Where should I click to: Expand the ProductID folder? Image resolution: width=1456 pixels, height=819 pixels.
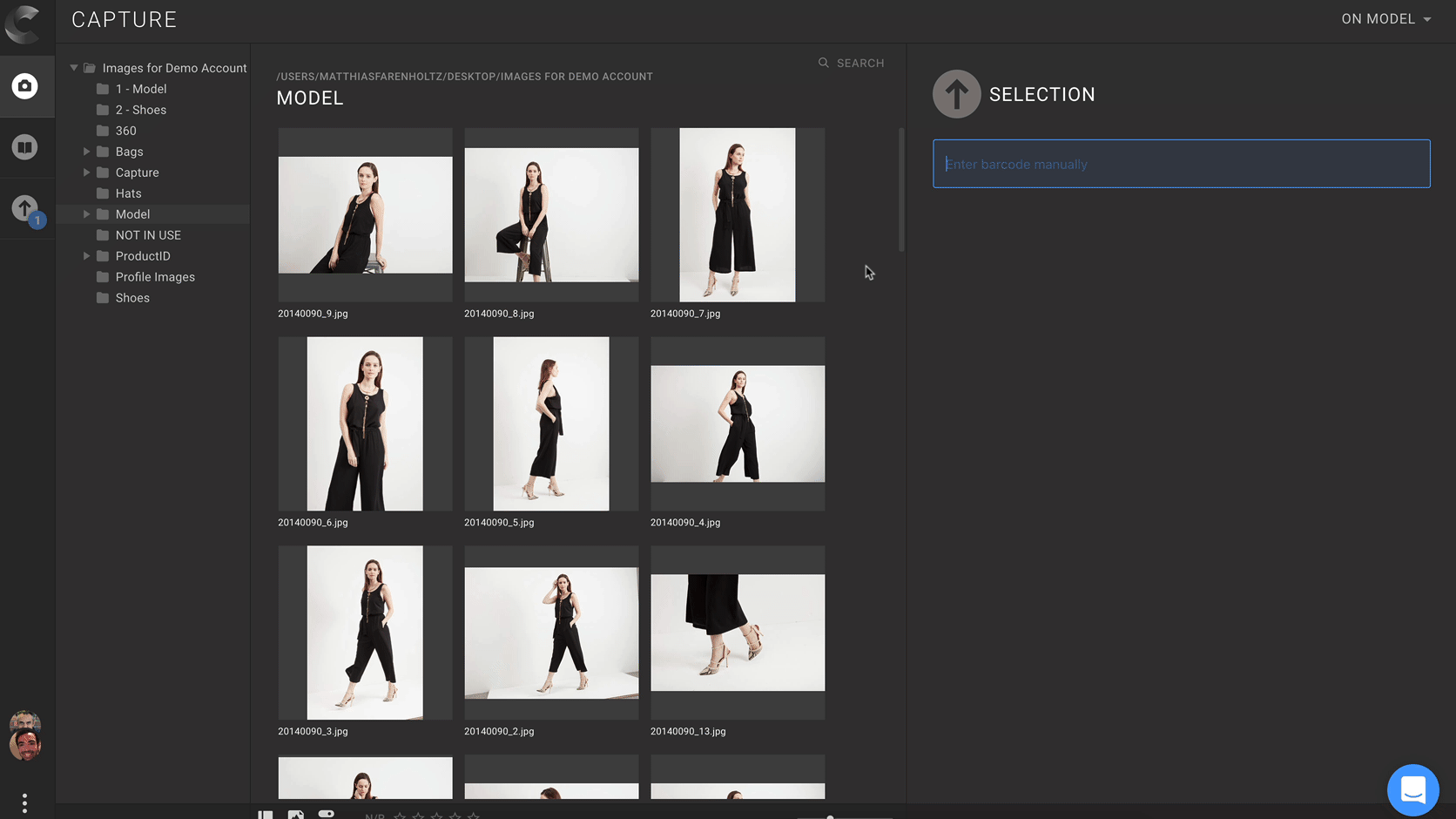click(x=86, y=256)
